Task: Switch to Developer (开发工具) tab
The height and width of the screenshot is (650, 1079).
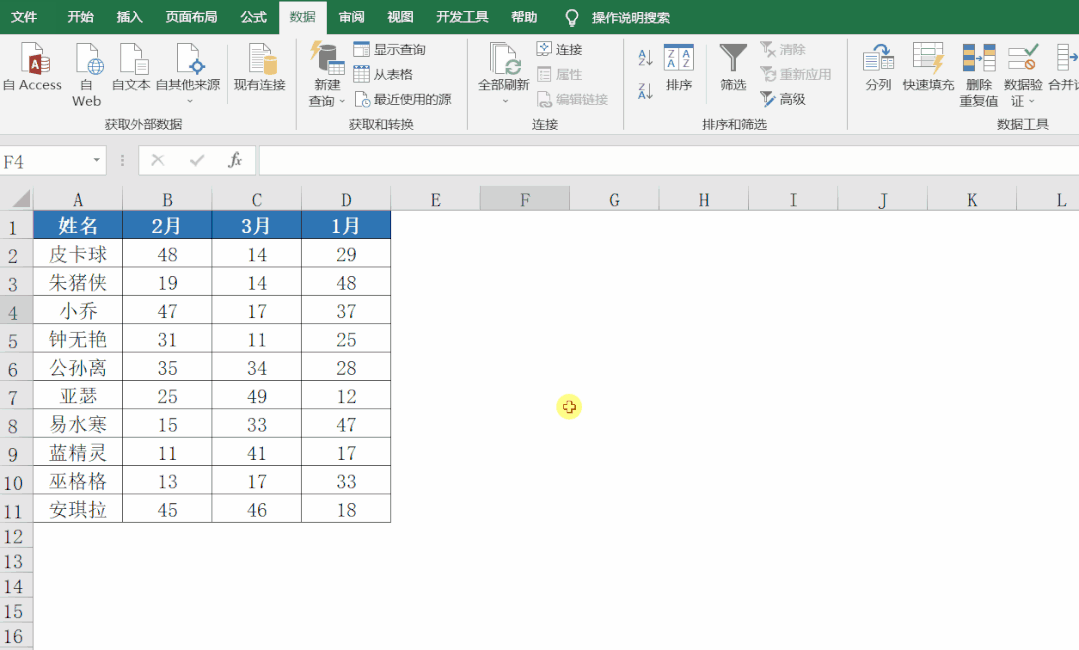Action: pyautogui.click(x=462, y=17)
